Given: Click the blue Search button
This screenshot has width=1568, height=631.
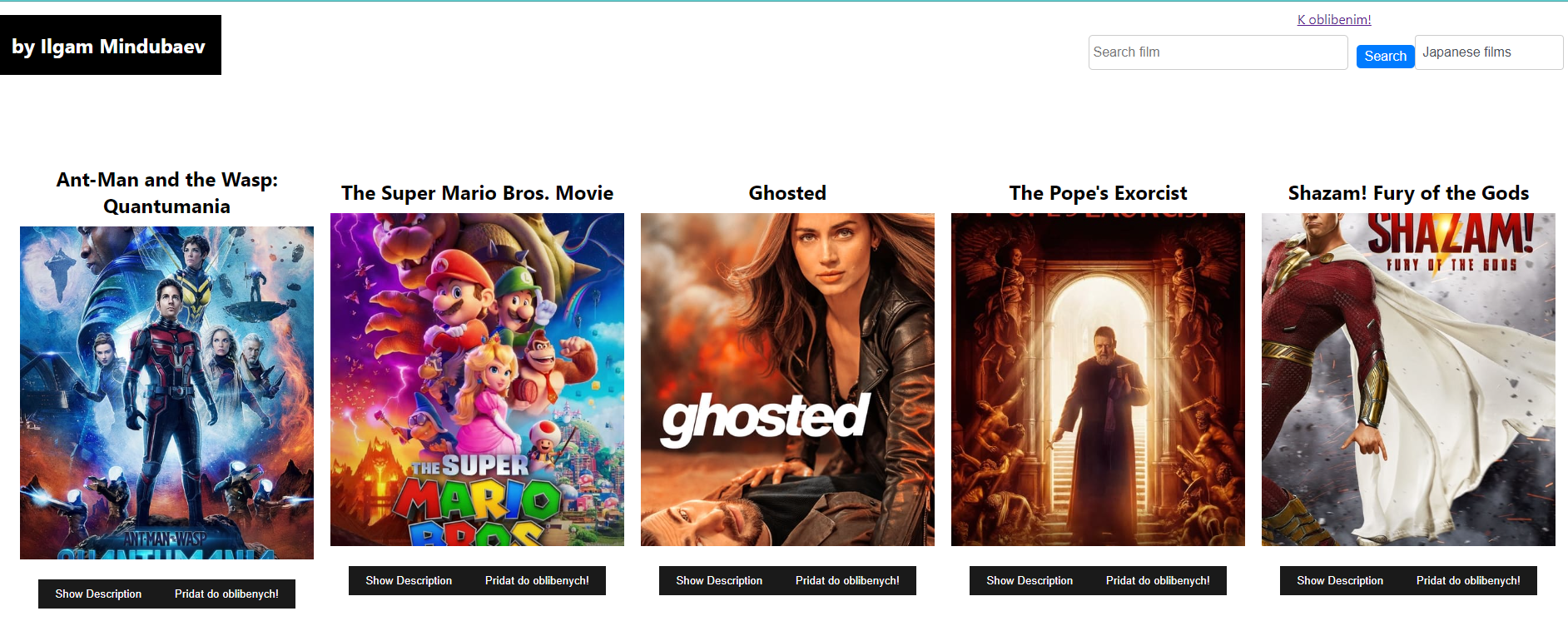Looking at the screenshot, I should pos(1385,56).
